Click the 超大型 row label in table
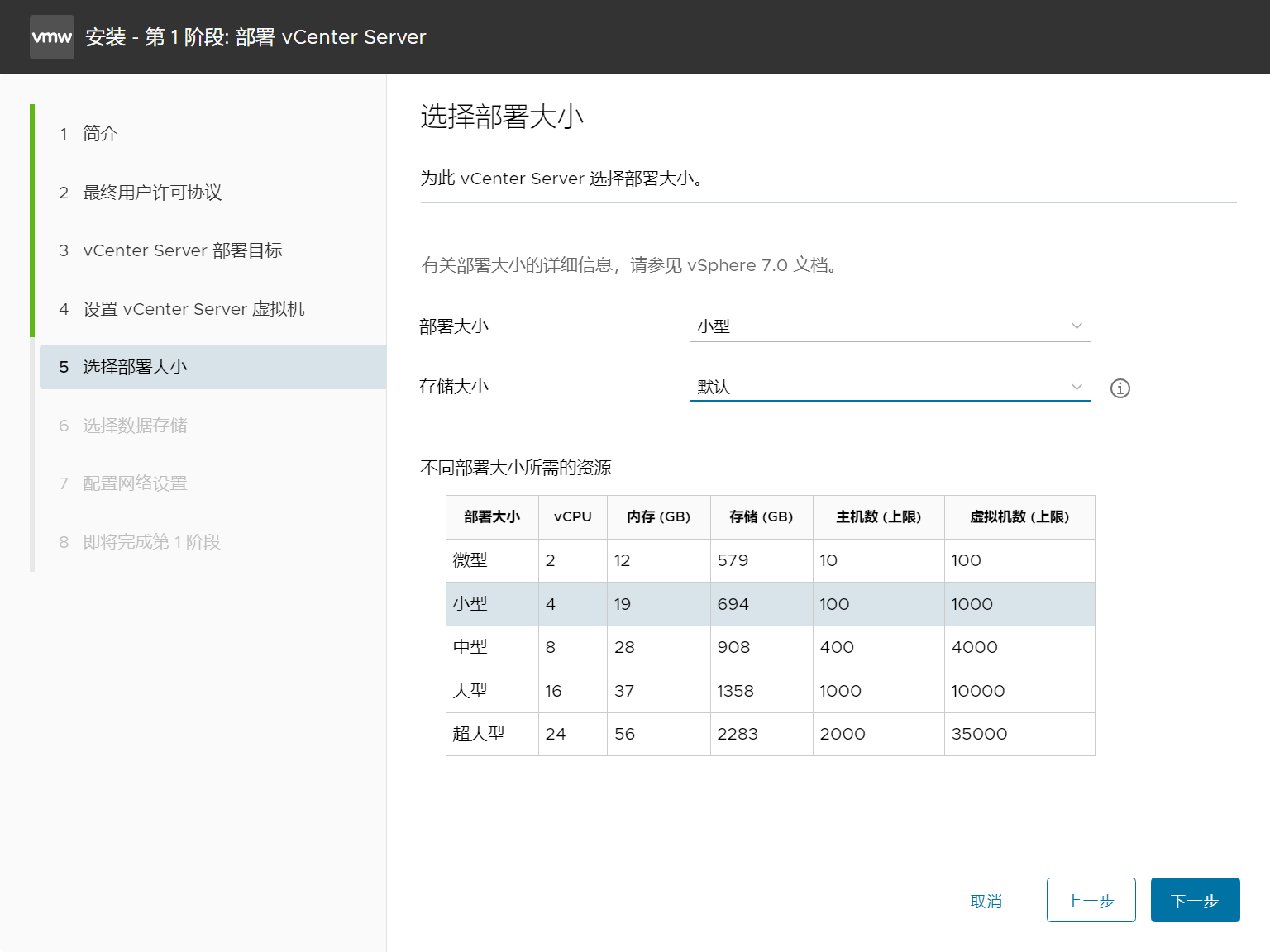Screen dimensions: 1270x952 (x=479, y=734)
